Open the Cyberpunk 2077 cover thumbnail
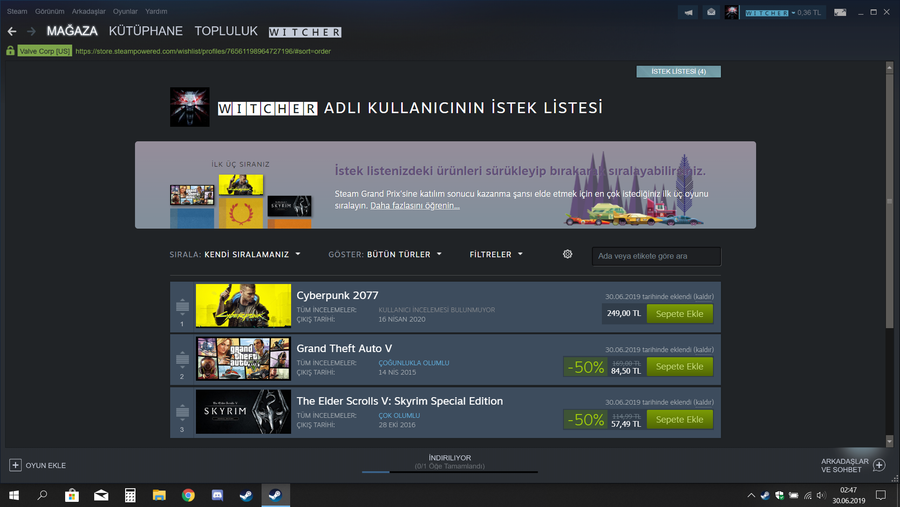This screenshot has width=900, height=507. [243, 305]
